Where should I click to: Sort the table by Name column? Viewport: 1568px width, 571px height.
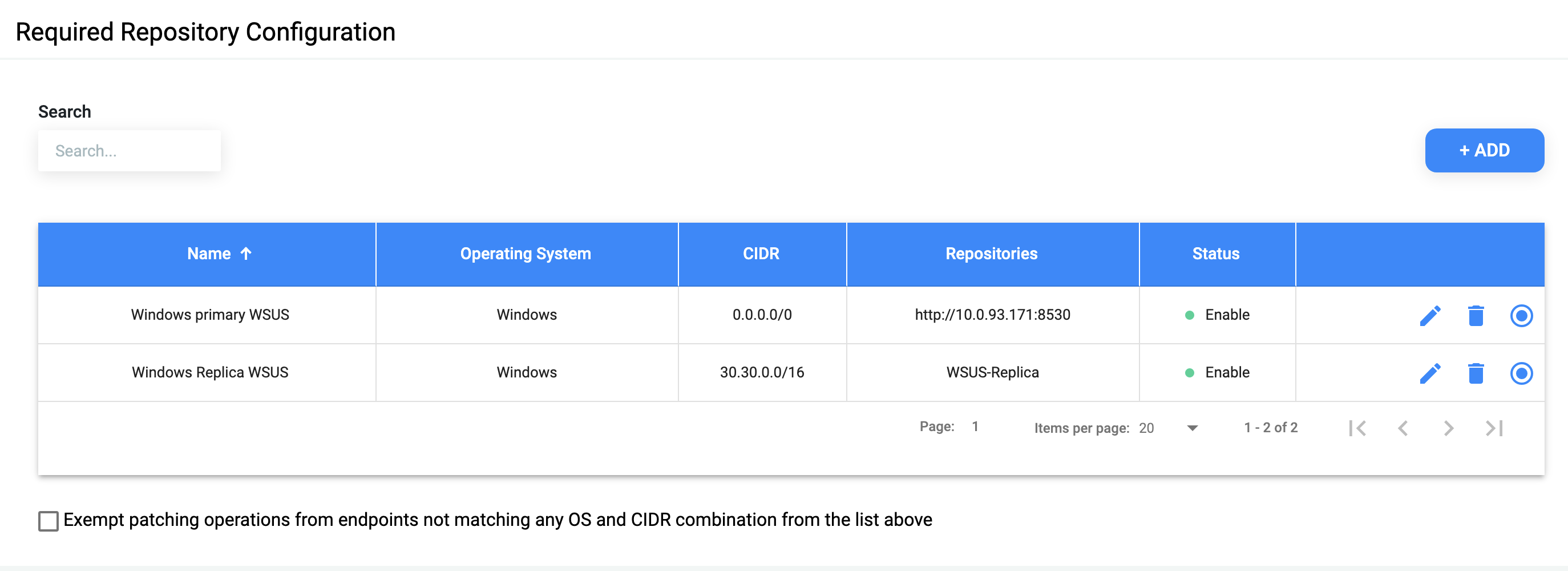pyautogui.click(x=219, y=254)
